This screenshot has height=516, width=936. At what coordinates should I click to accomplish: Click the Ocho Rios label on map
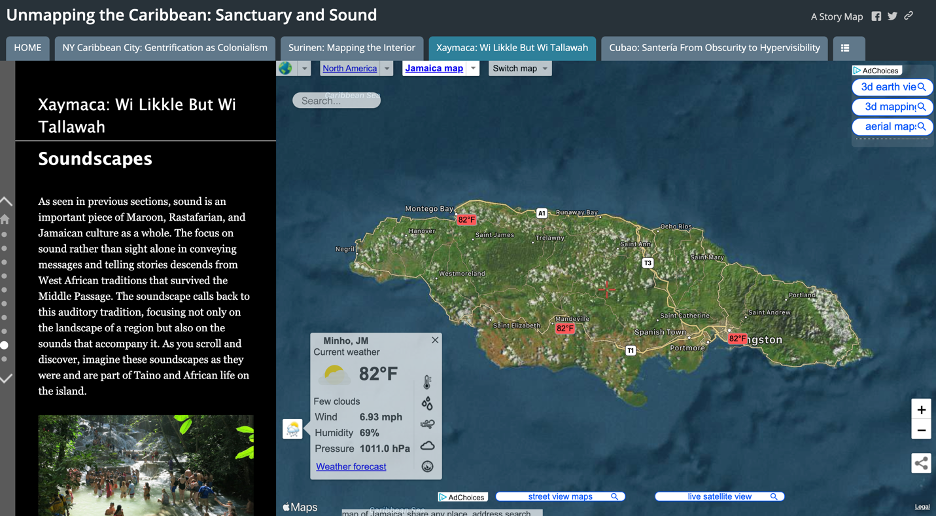point(676,226)
